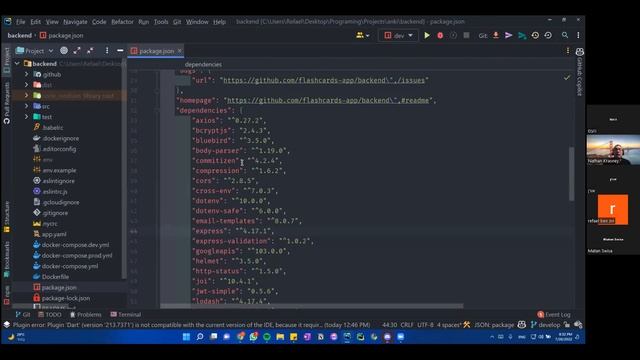Viewport: 640px width, 360px height.
Task: Hide the Project panel with minus icon
Action: [x=120, y=51]
